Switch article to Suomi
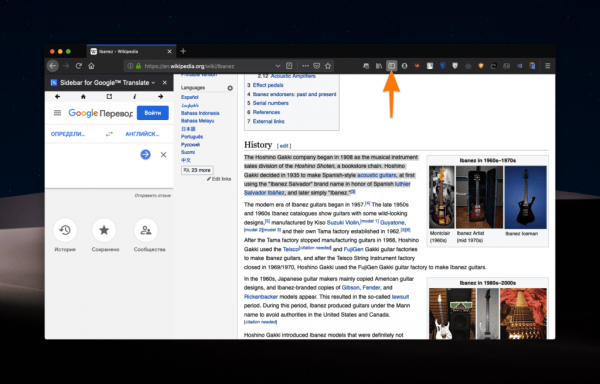The image size is (600, 384). pos(188,152)
